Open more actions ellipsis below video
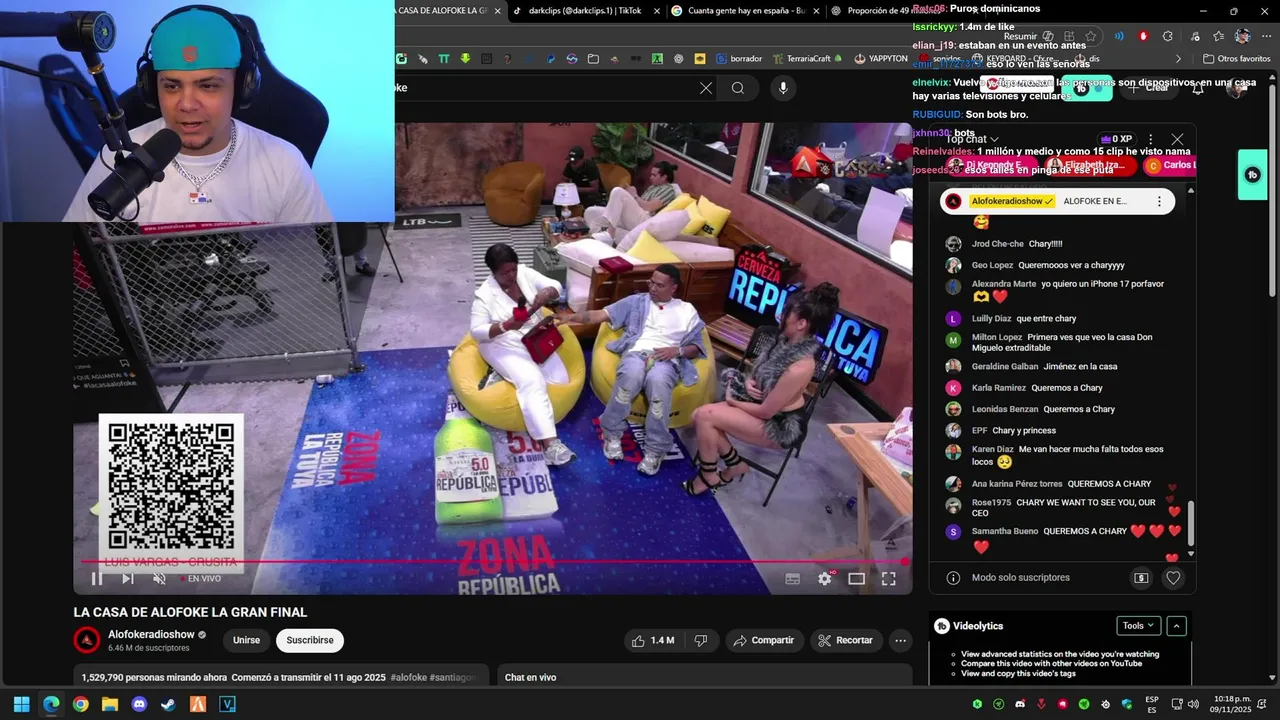 click(900, 640)
